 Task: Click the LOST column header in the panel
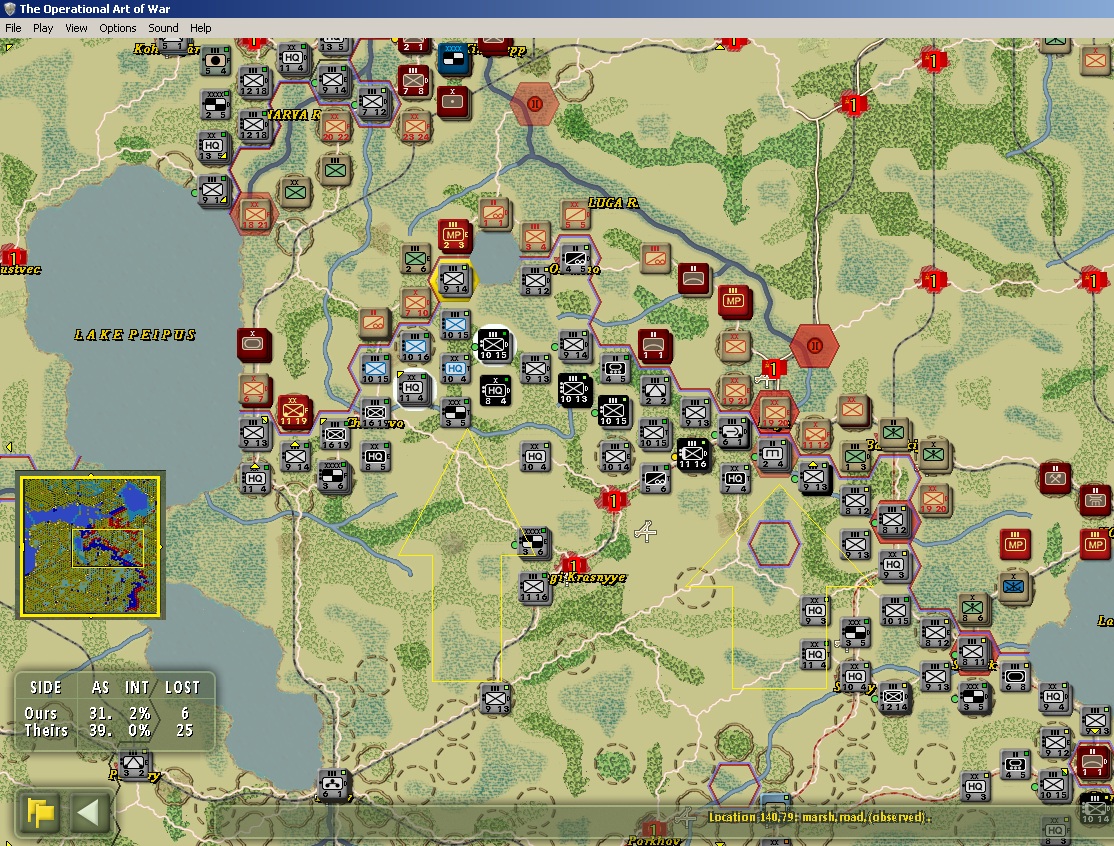click(x=182, y=687)
